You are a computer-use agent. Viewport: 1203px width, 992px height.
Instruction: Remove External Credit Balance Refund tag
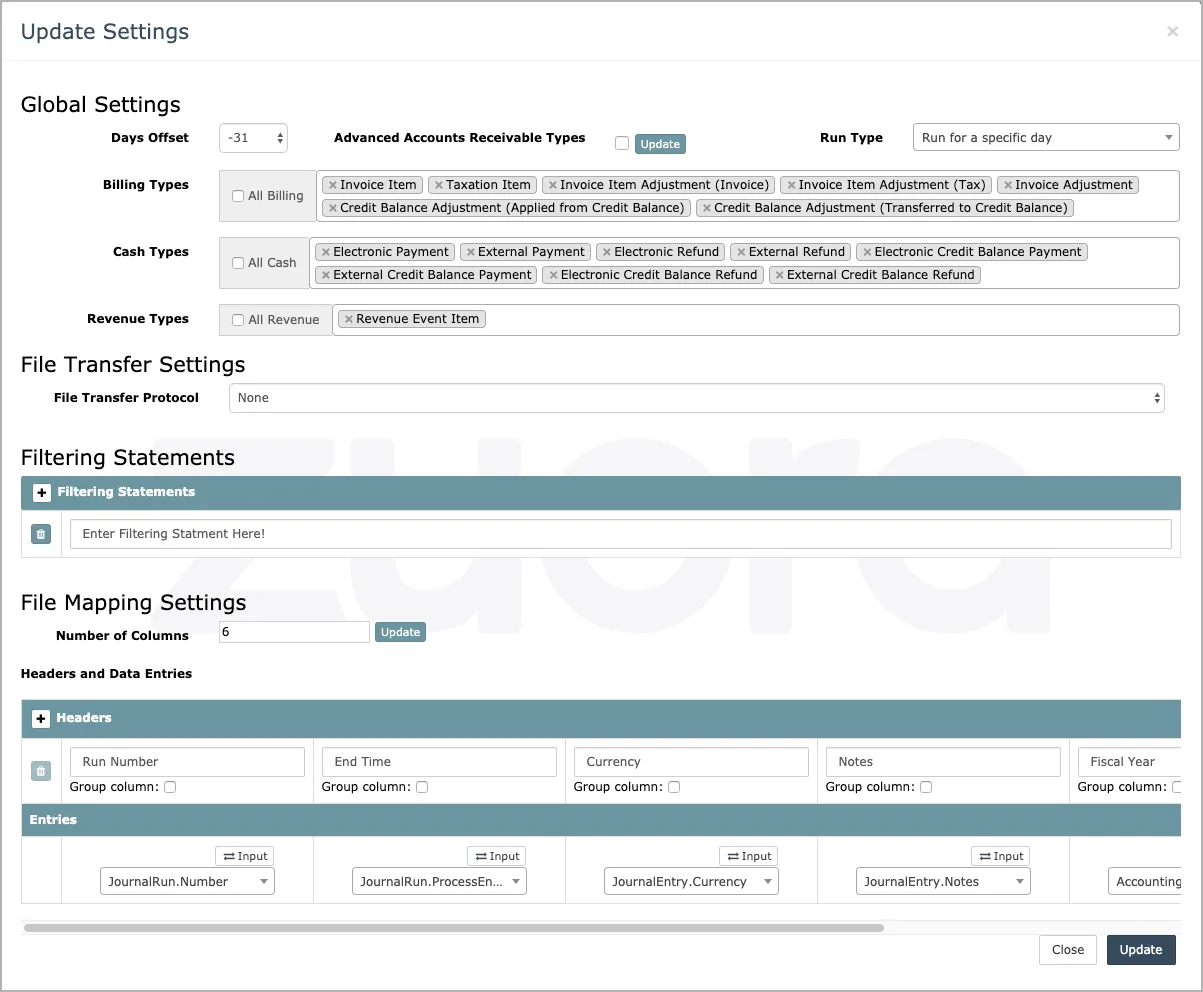point(780,275)
